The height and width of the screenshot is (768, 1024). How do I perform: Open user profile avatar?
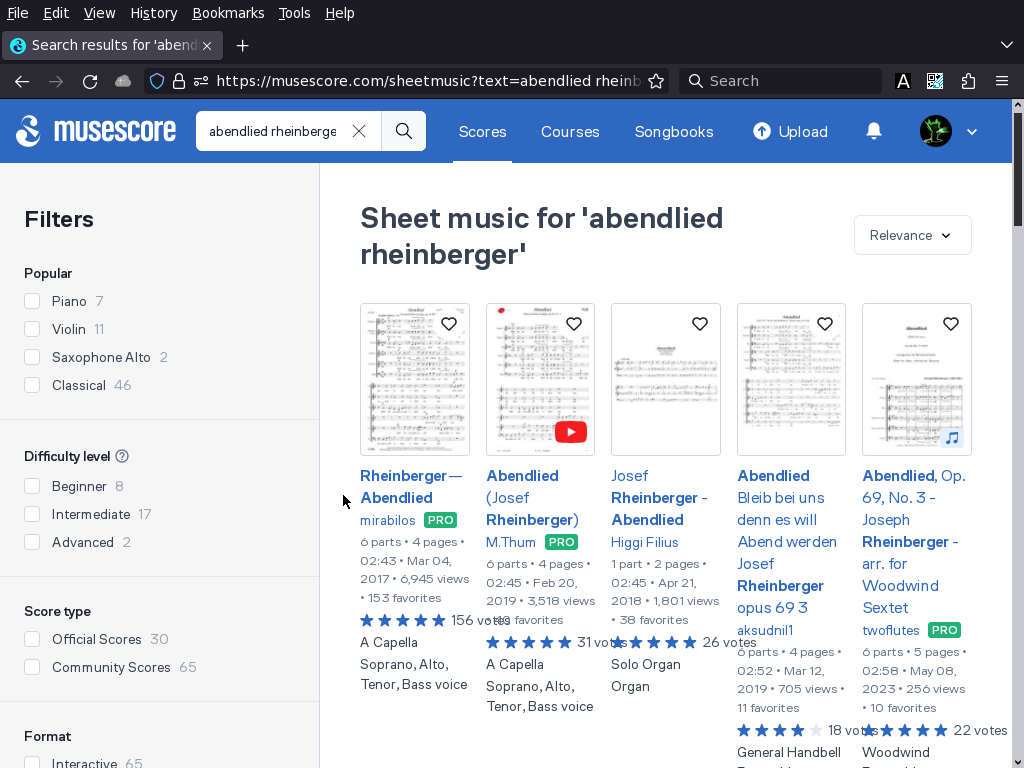coord(935,131)
